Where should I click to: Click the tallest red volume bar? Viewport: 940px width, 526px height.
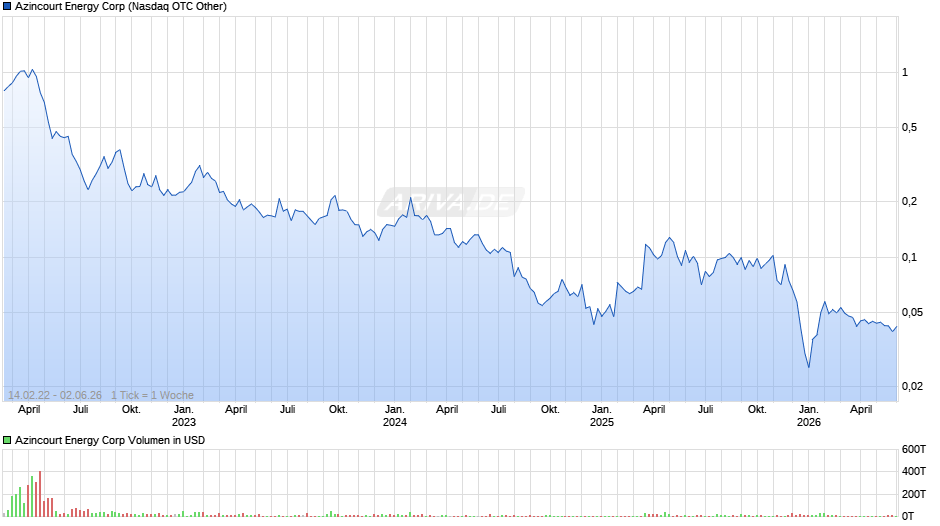(40, 494)
